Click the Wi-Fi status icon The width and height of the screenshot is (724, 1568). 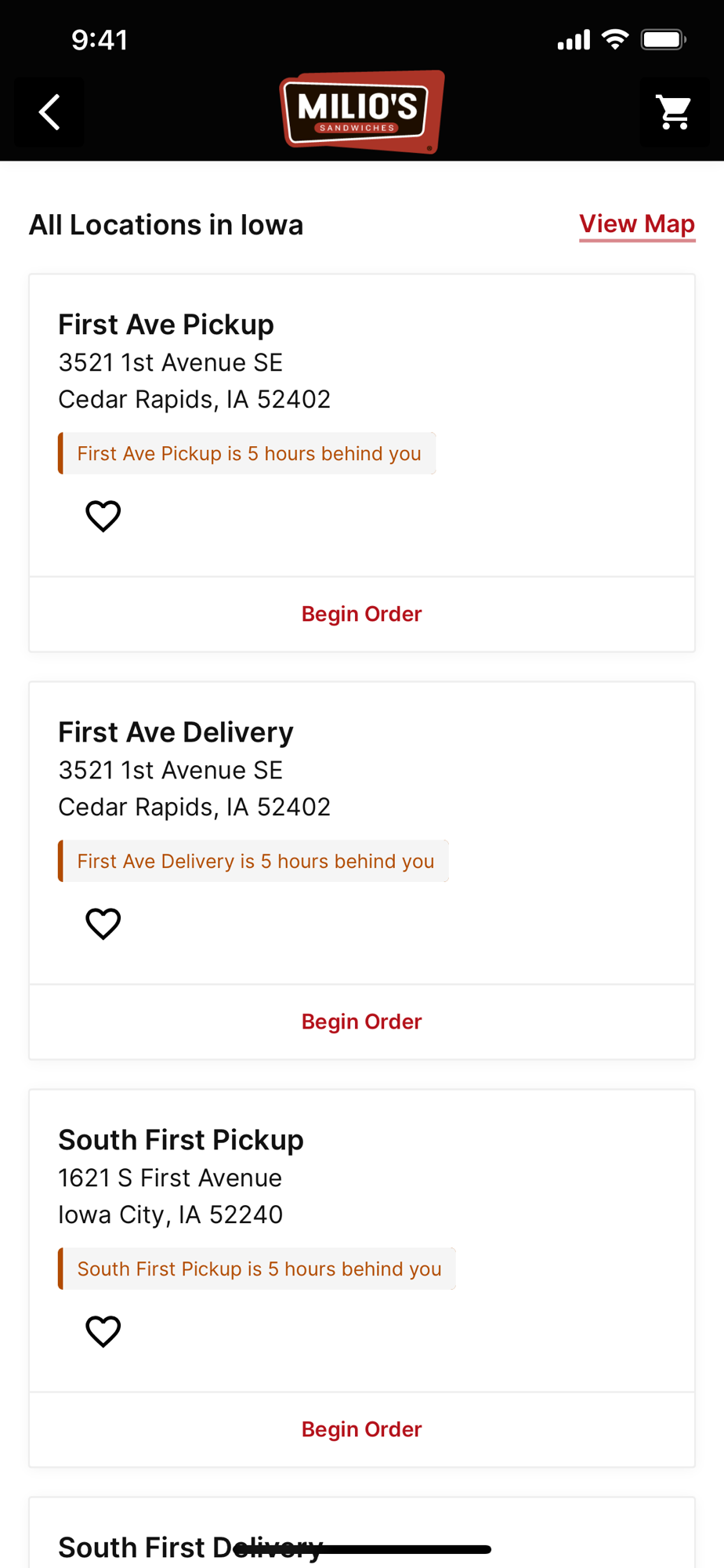615,39
